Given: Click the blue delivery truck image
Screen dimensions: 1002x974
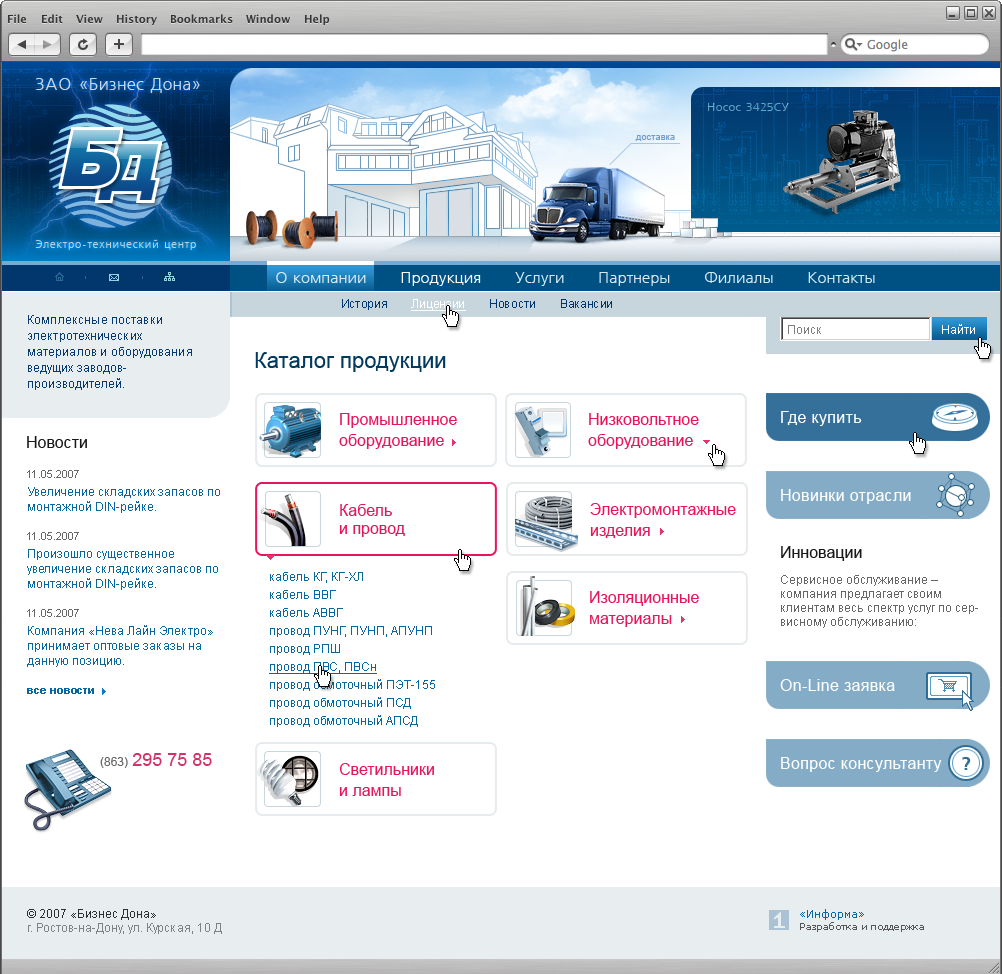Looking at the screenshot, I should click(597, 205).
